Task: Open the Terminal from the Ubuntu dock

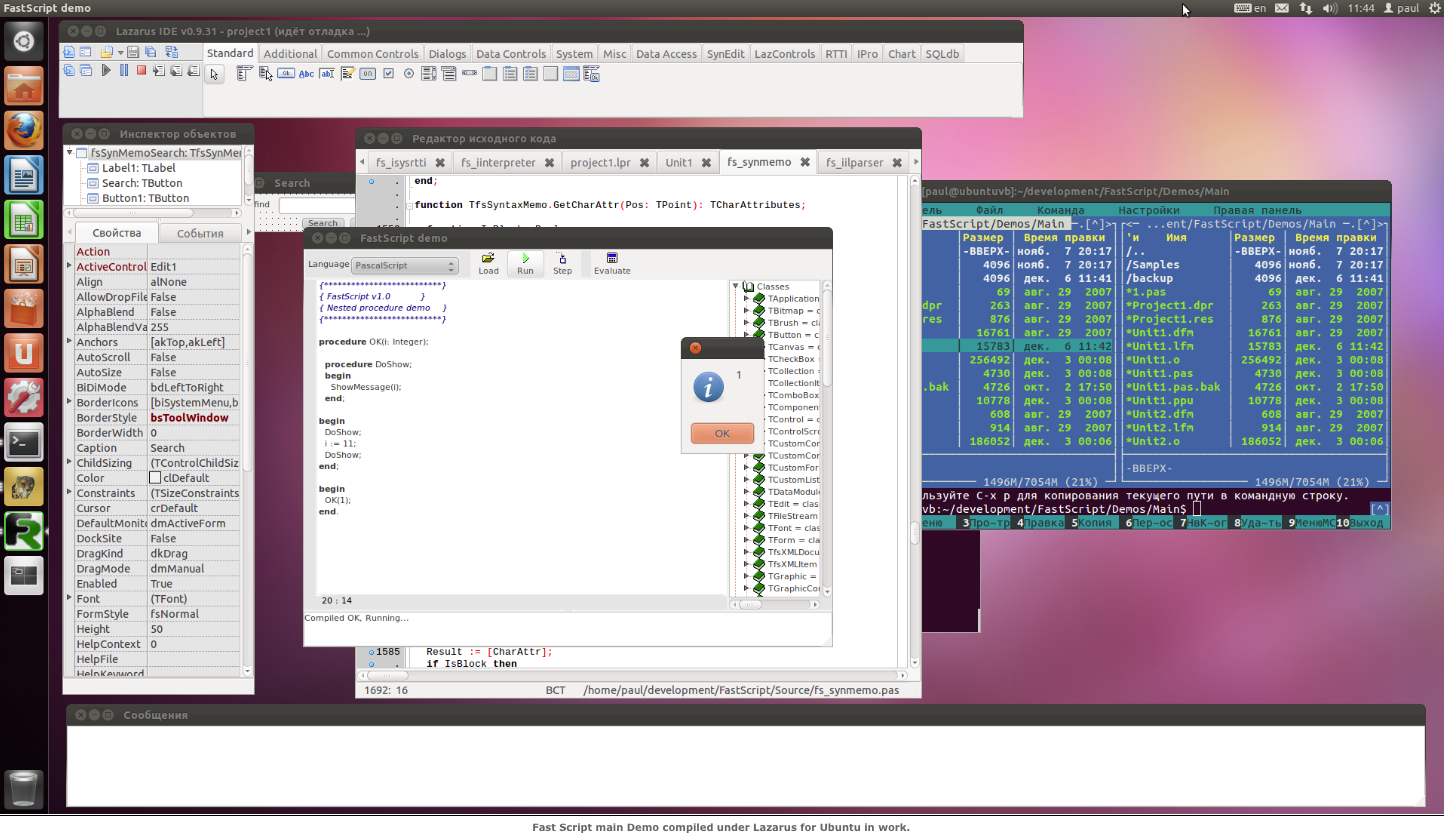Action: coord(24,441)
